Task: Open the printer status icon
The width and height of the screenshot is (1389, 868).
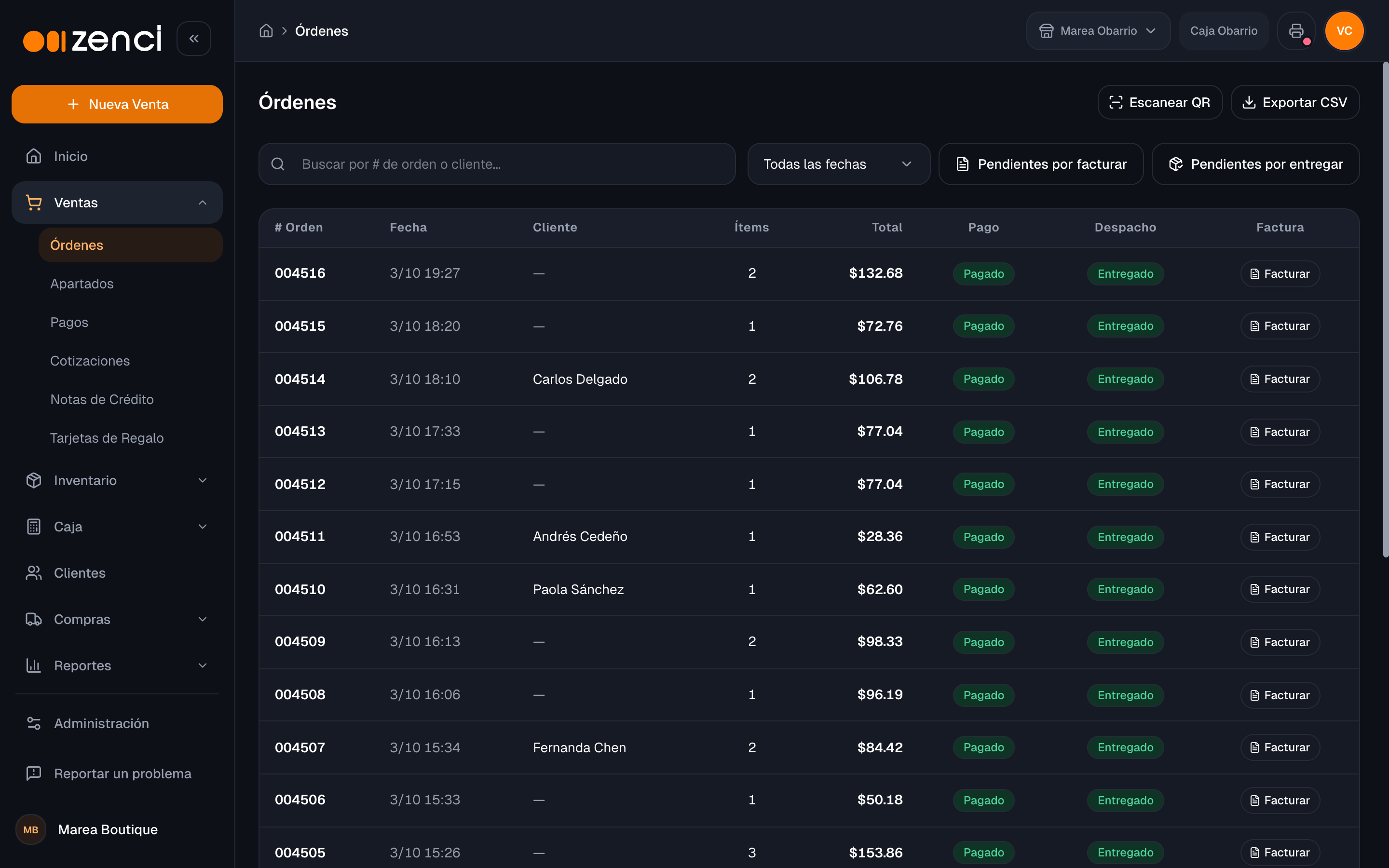Action: 1296,31
